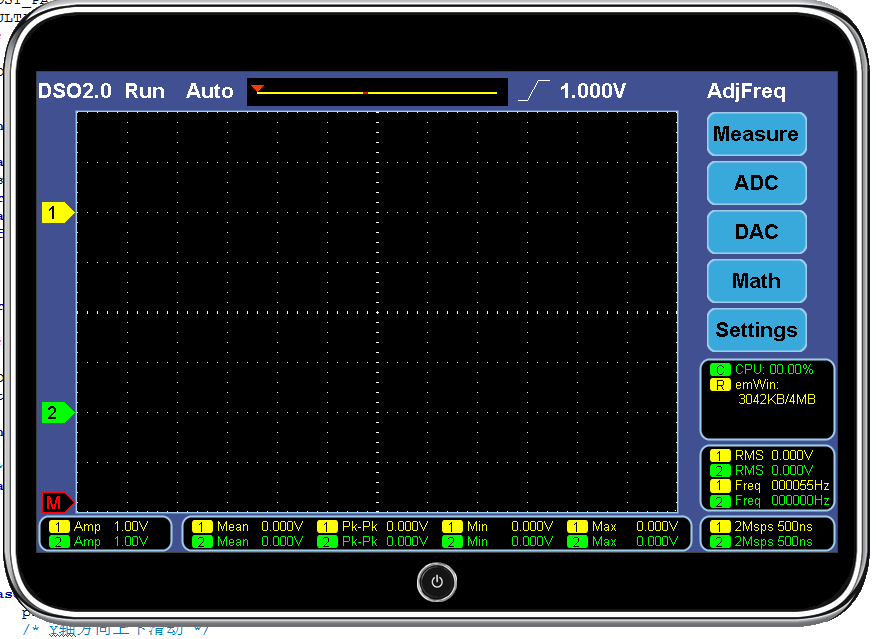The height and width of the screenshot is (639, 876).
Task: Select the red M math marker
Action: pyautogui.click(x=58, y=503)
